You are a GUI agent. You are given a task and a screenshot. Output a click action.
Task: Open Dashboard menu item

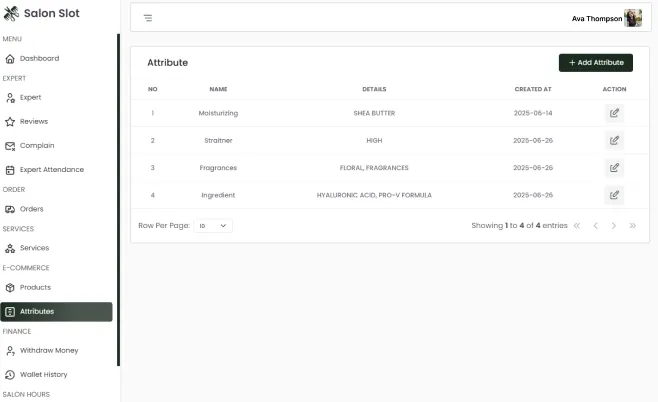(x=39, y=58)
